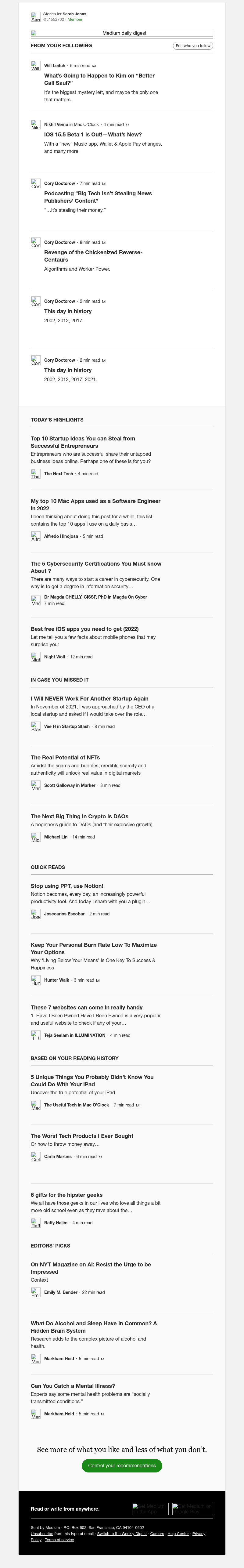Click Sarah Jonas profile avatar at top
This screenshot has width=244, height=1568.
pyautogui.click(x=35, y=17)
